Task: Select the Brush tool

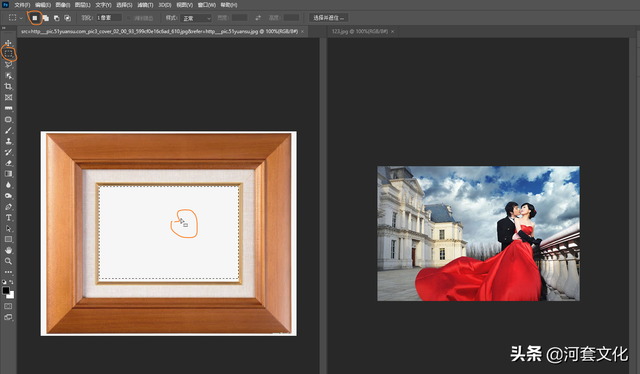Action: (8, 131)
